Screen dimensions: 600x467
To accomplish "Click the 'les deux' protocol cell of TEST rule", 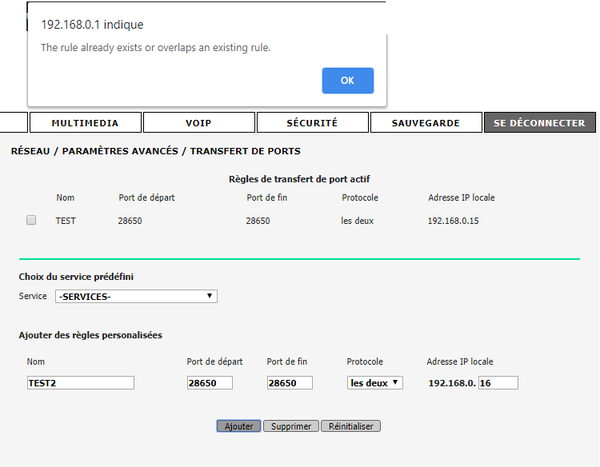I will coord(357,220).
